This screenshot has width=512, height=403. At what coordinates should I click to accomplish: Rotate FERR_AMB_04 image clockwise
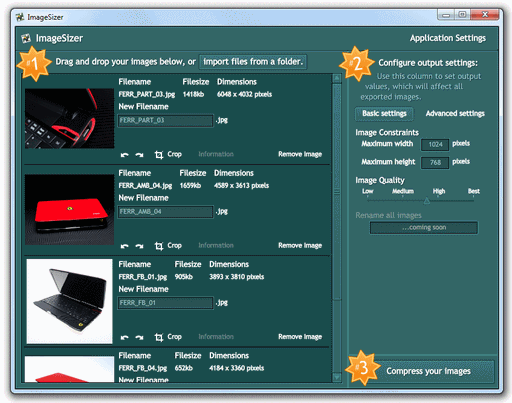pos(139,246)
